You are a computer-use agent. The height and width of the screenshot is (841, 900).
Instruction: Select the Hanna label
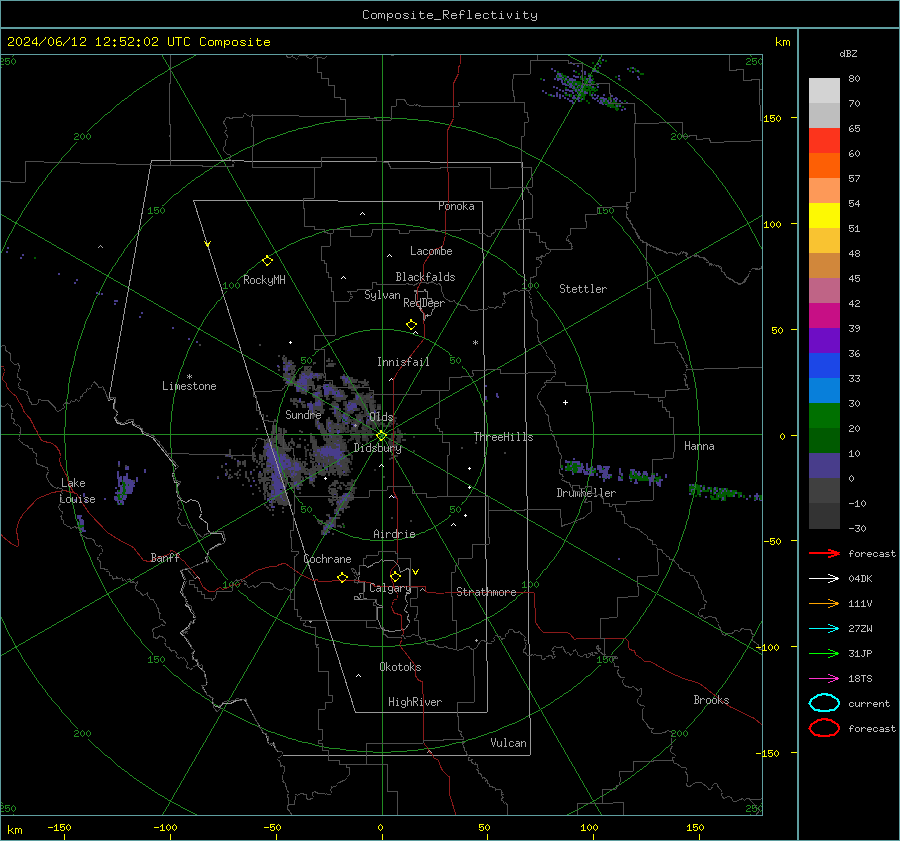point(699,446)
